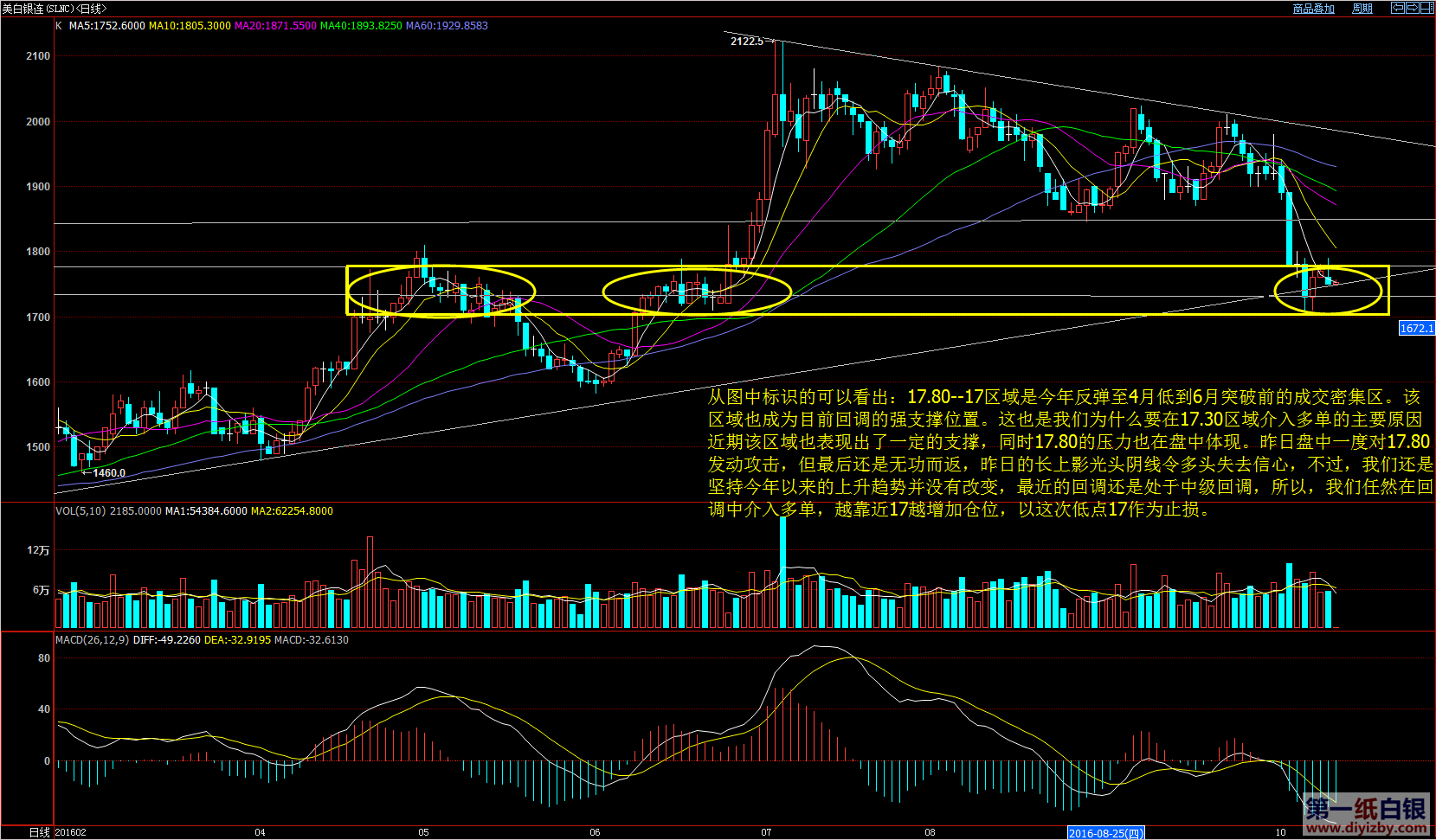The height and width of the screenshot is (840, 1436).
Task: Click the middle top-right window layout icon
Action: 1413,8
